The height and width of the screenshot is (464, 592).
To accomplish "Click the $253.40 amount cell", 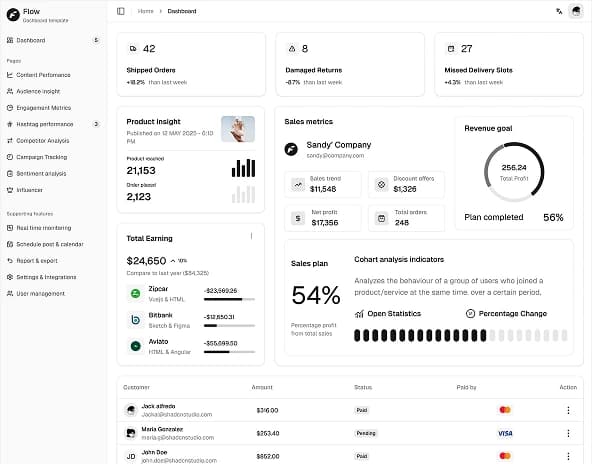I will [x=268, y=433].
